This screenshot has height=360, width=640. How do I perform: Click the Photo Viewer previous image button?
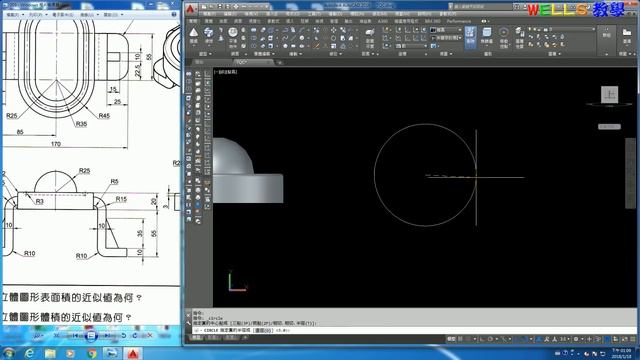click(76, 336)
